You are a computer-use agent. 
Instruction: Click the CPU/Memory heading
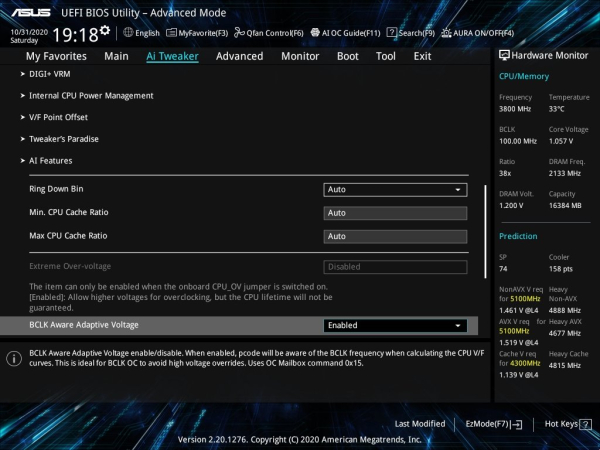(x=524, y=77)
